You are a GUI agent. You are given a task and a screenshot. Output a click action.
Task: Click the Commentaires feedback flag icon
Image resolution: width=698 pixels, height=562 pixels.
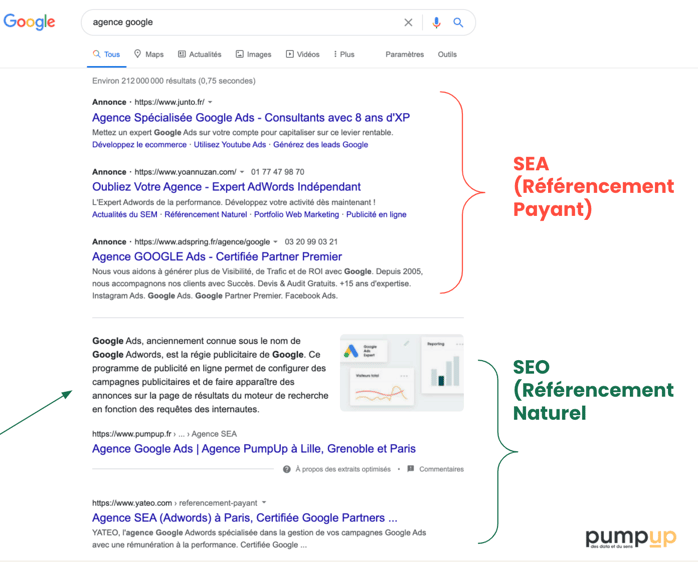410,468
